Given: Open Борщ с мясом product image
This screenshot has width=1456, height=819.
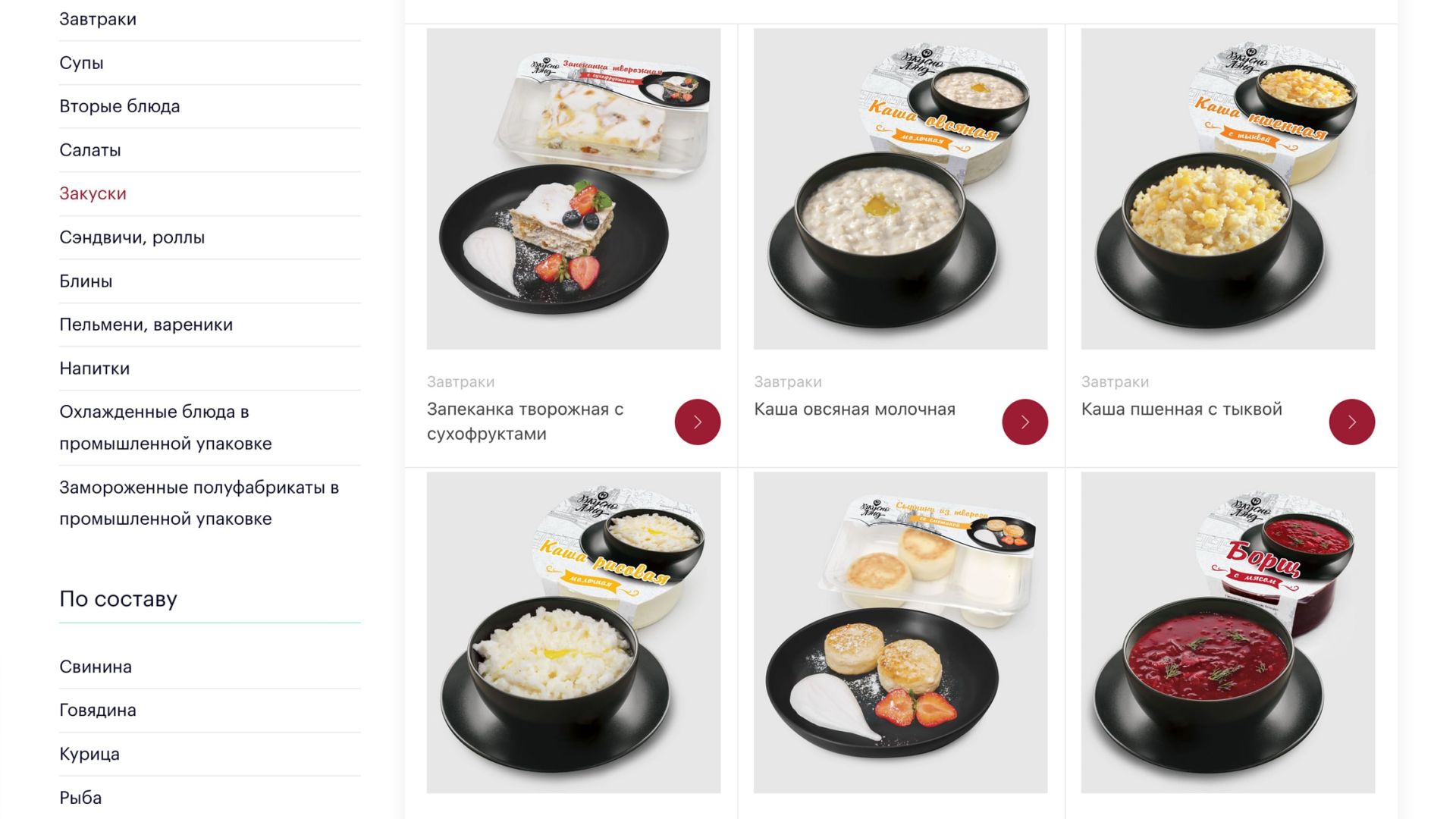Looking at the screenshot, I should click(x=1228, y=632).
